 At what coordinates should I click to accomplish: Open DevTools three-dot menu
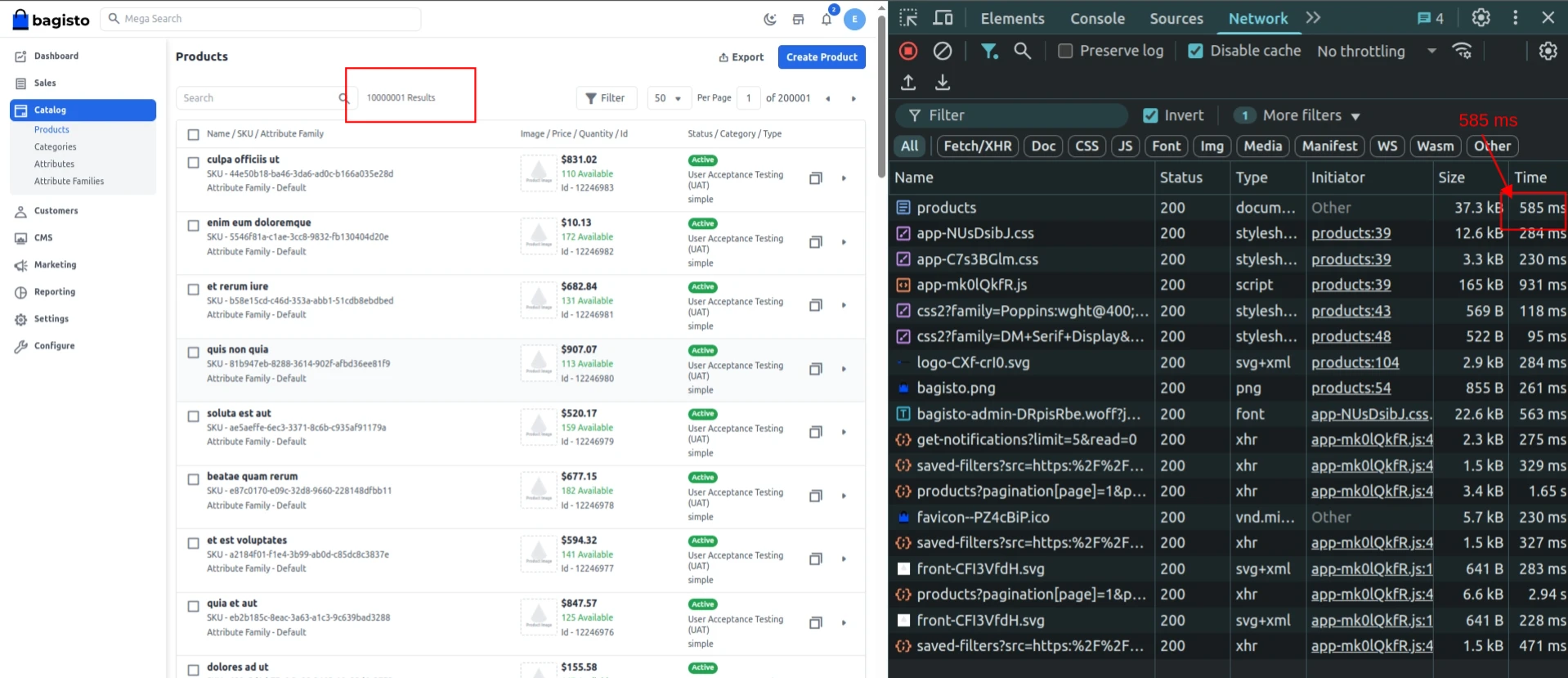(1515, 17)
